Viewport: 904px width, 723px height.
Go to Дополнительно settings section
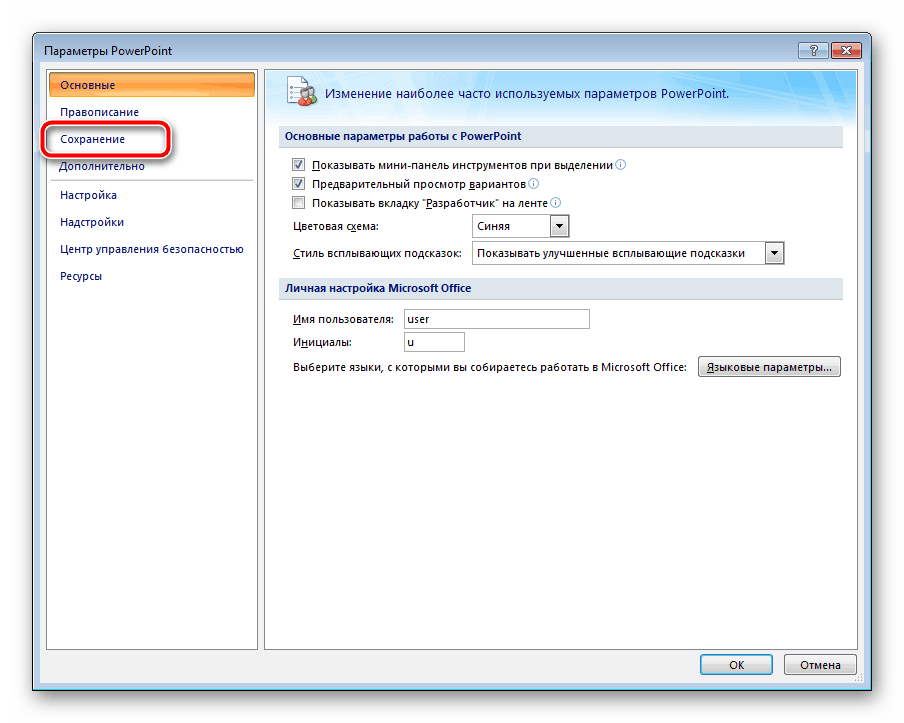[102, 166]
